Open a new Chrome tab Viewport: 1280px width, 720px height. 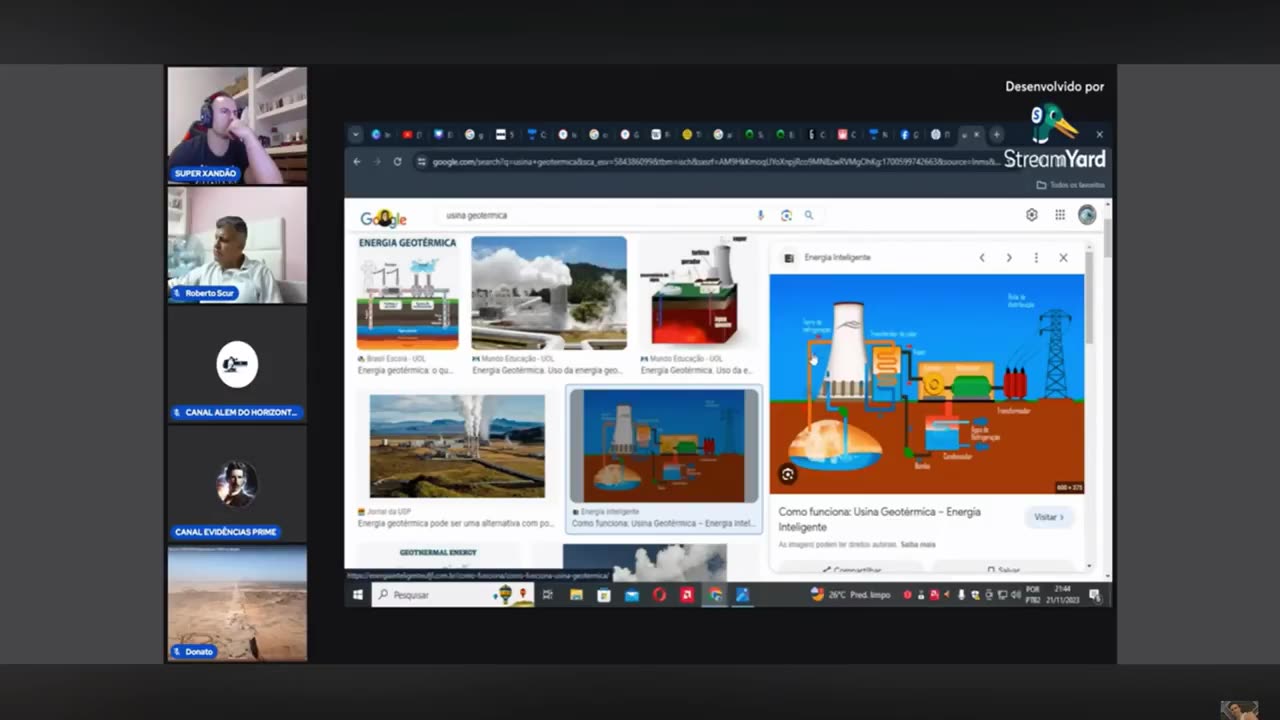[996, 134]
